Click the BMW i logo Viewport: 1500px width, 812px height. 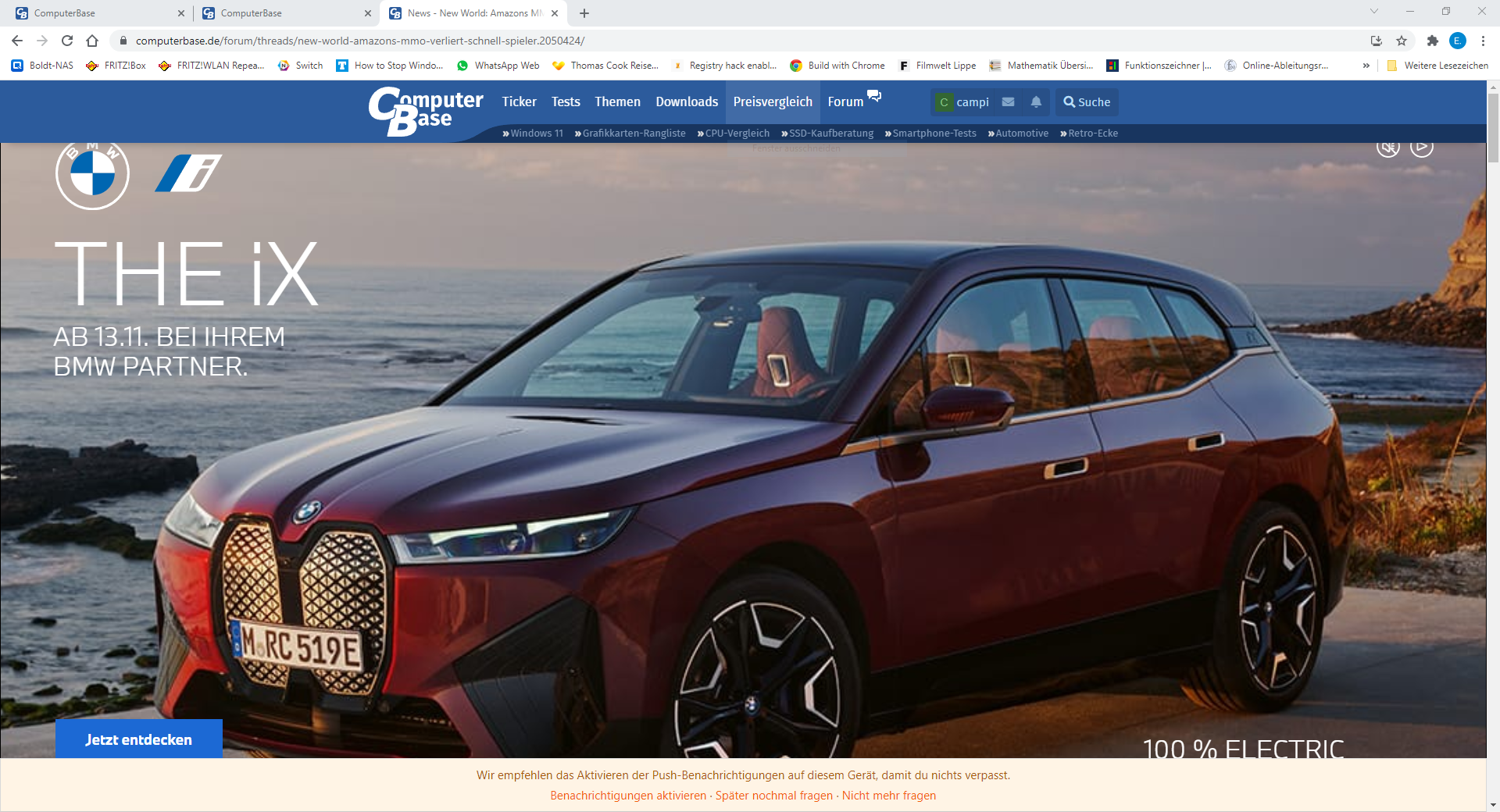188,173
